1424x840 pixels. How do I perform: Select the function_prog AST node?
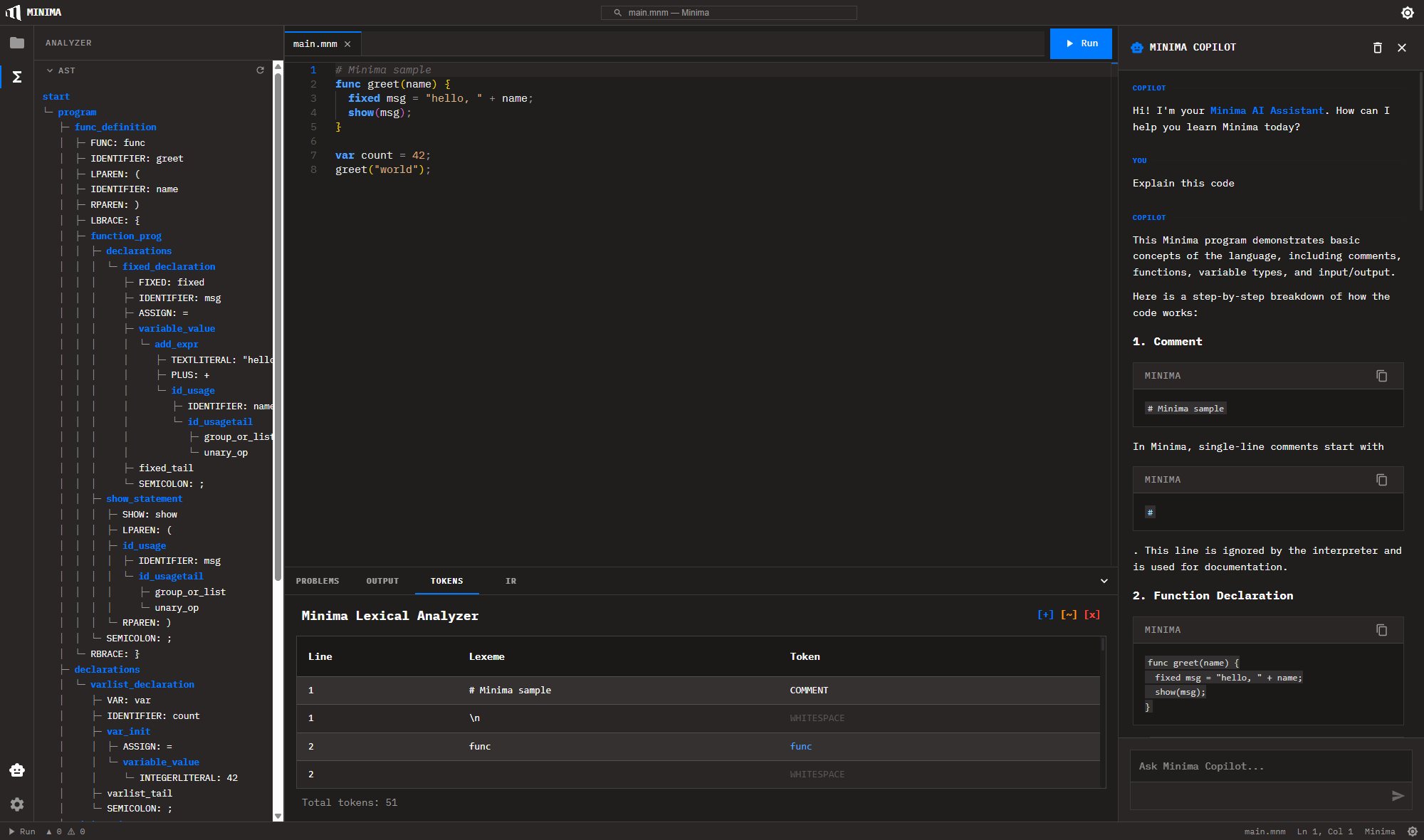[126, 236]
